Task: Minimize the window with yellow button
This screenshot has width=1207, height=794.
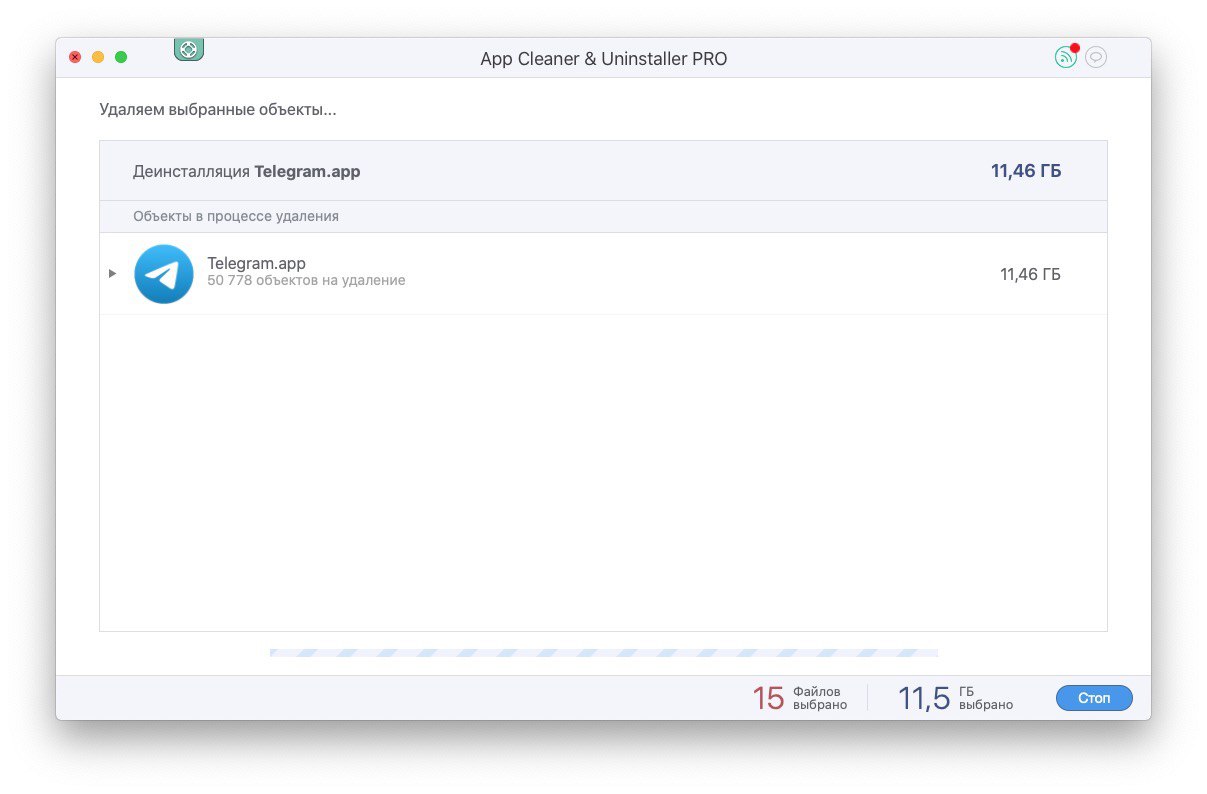Action: [x=98, y=57]
